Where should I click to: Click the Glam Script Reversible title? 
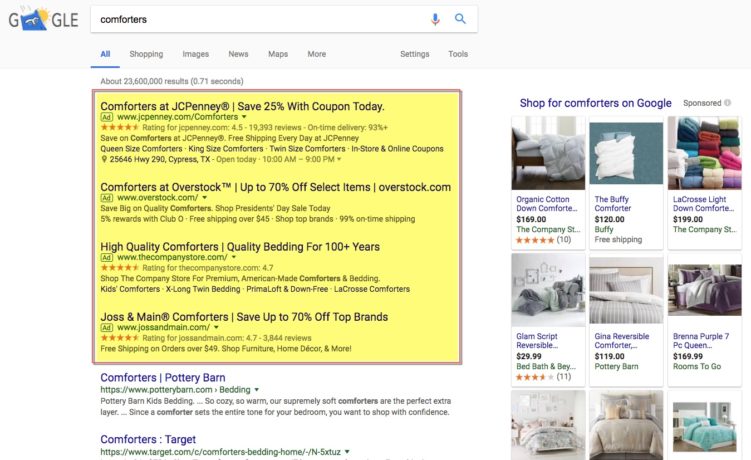click(537, 341)
